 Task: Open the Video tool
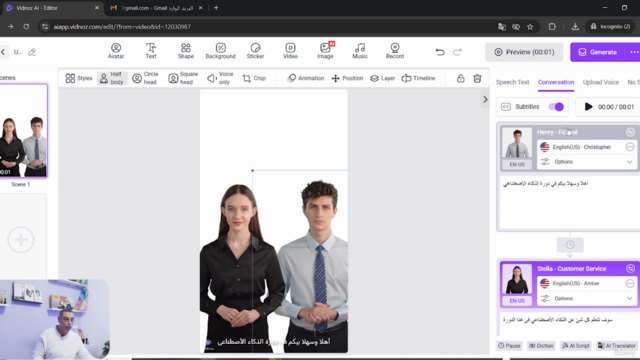(290, 51)
